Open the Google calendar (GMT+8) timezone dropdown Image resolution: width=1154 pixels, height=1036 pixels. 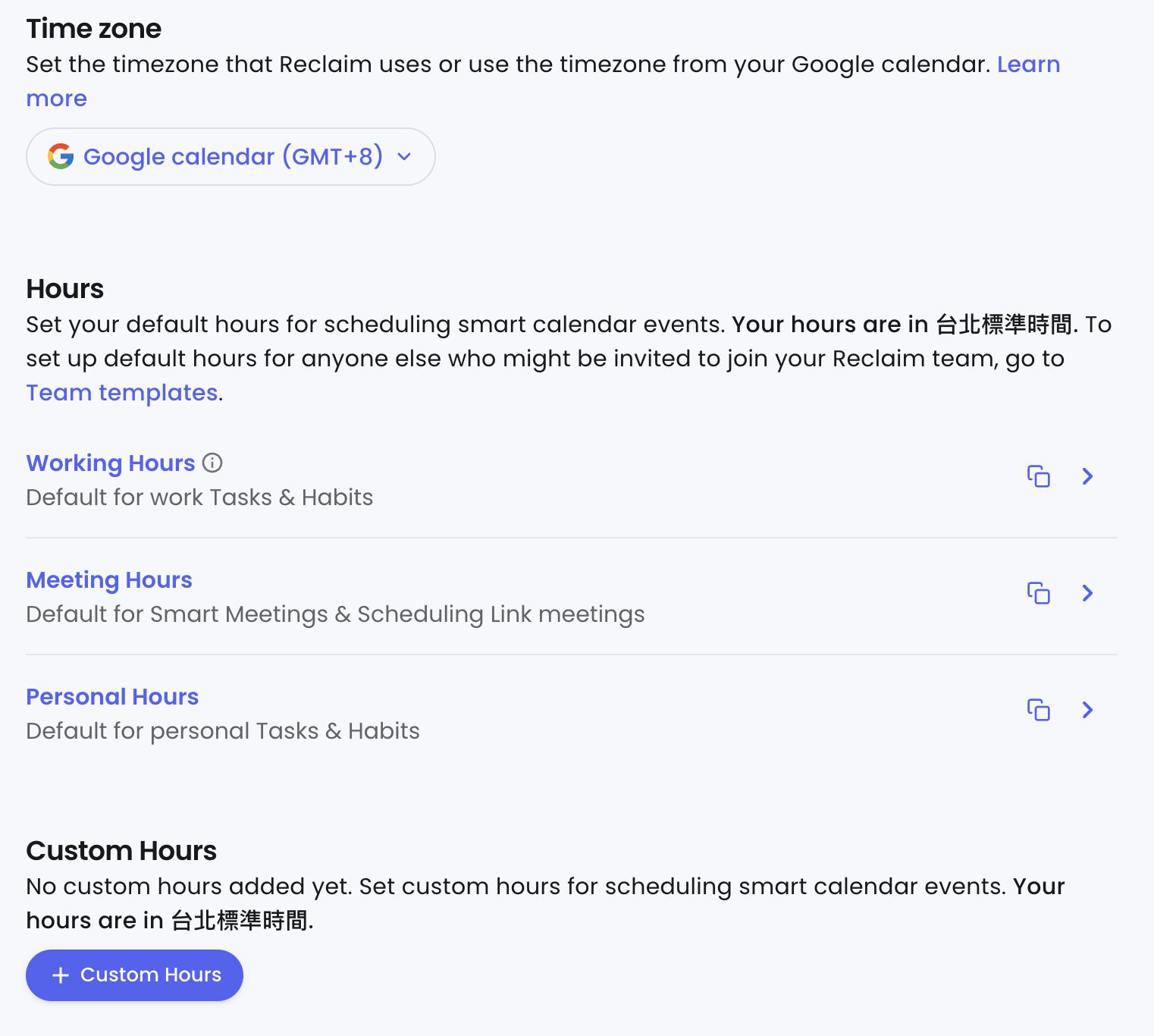point(232,156)
